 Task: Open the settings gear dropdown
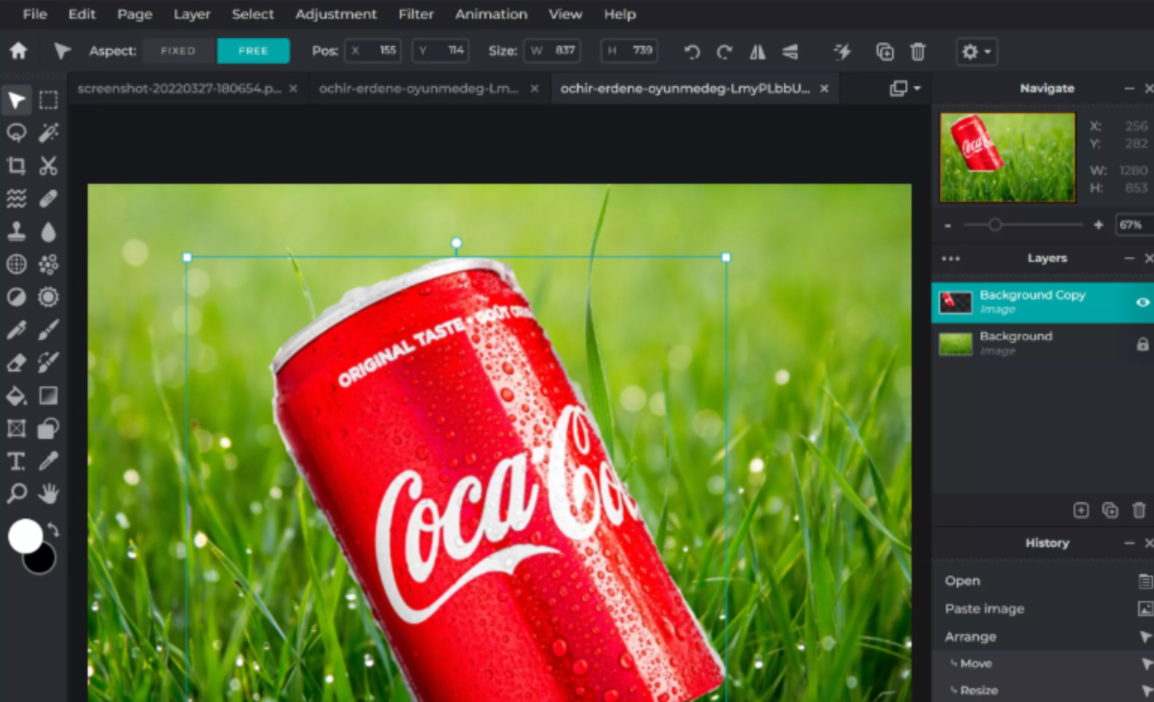click(x=973, y=51)
